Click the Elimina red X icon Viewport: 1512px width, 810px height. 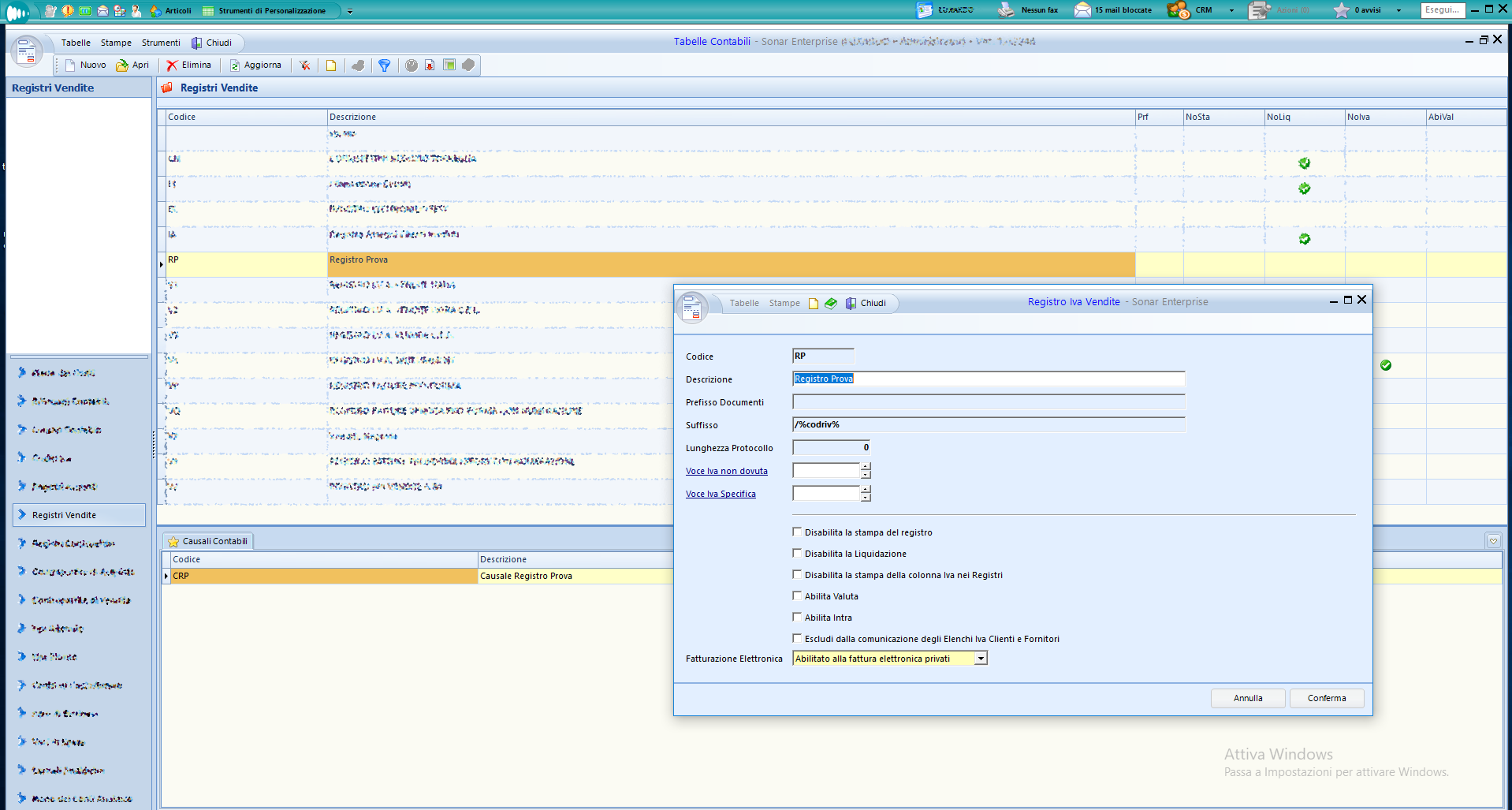(172, 65)
